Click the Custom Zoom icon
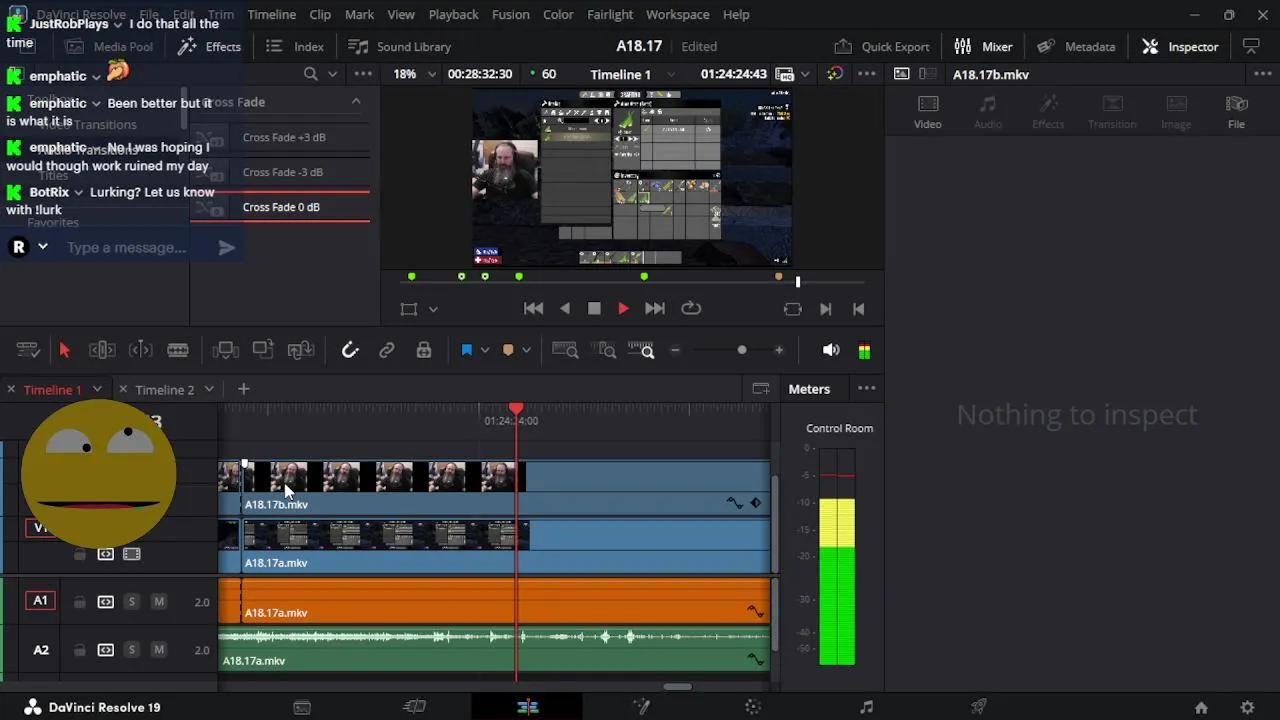This screenshot has width=1280, height=720. tap(641, 350)
